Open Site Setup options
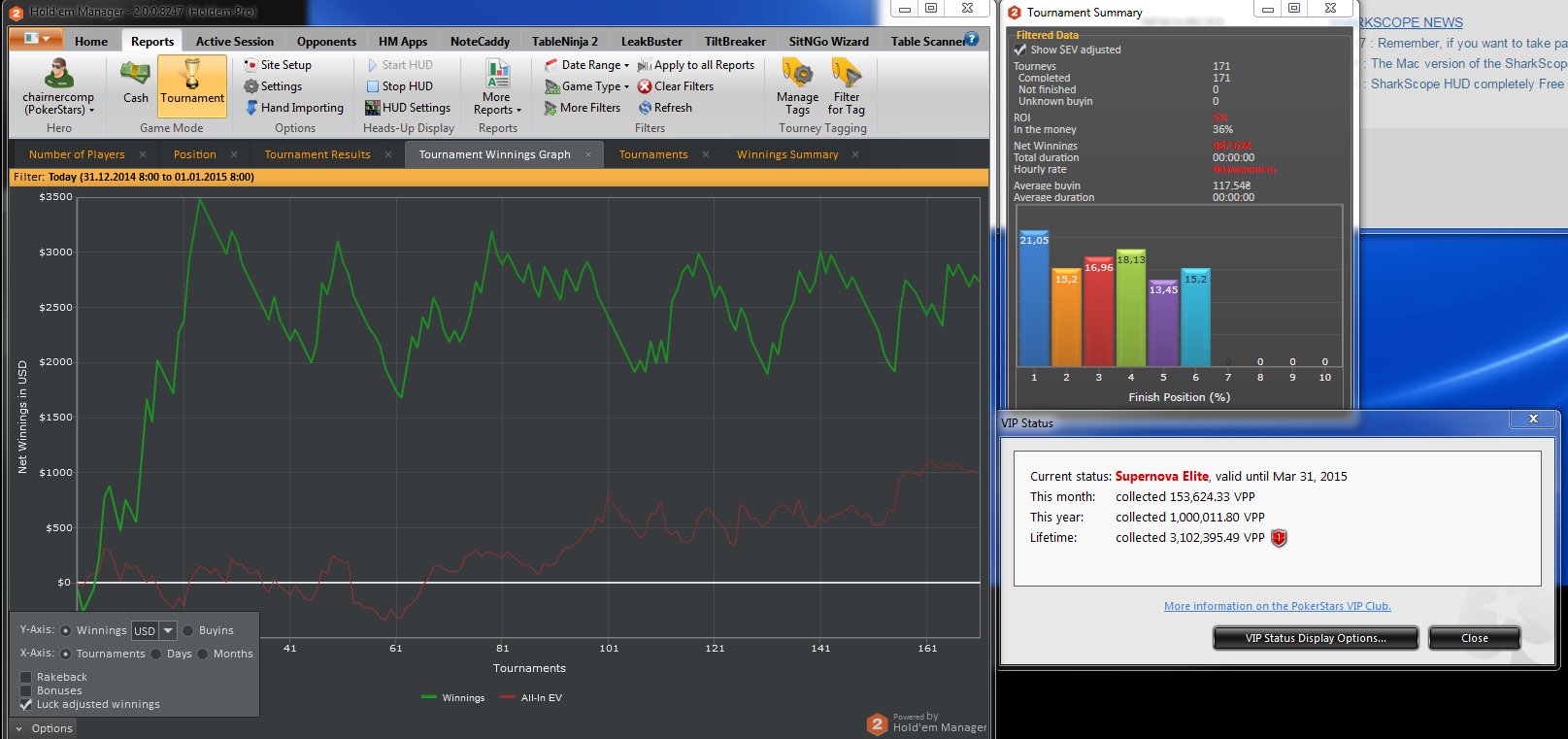The height and width of the screenshot is (739, 1568). 278,65
